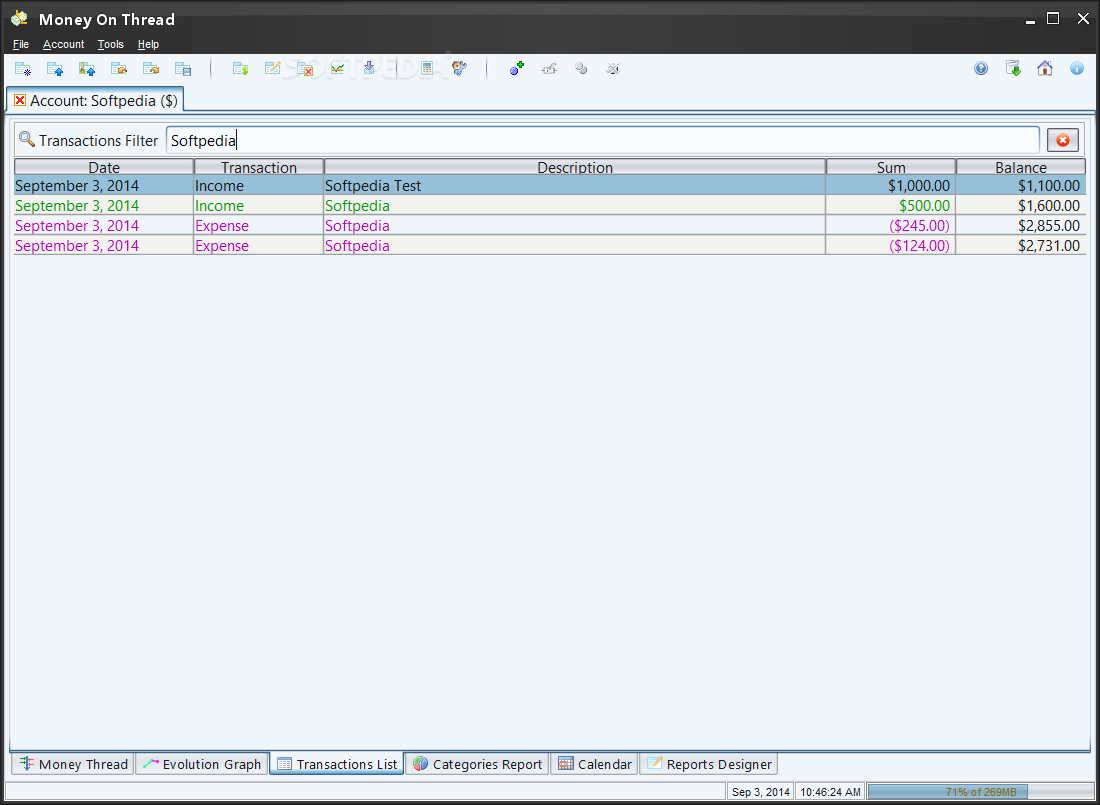1100x805 pixels.
Task: Select the $1,000.00 sum cell
Action: pos(891,186)
